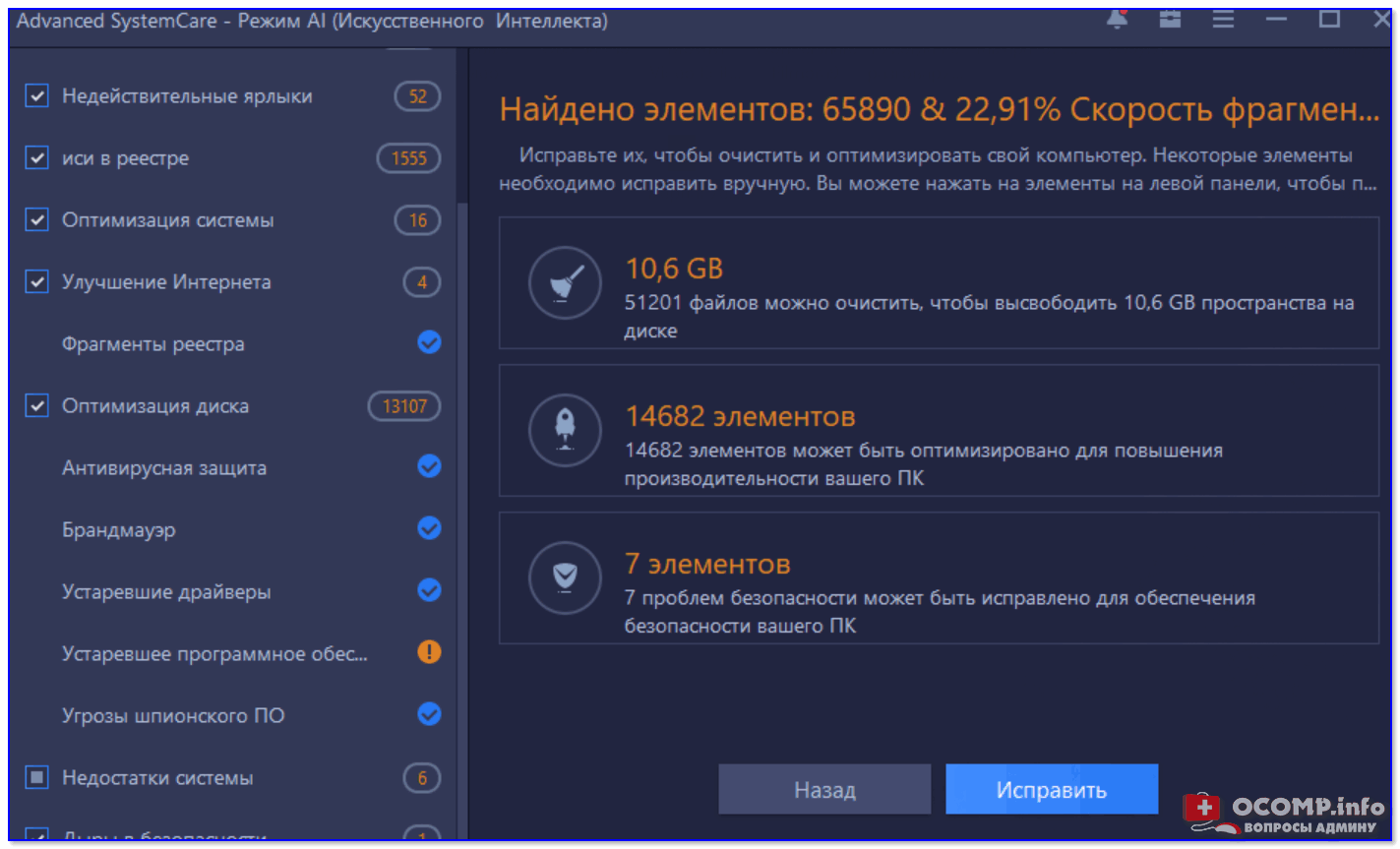Click the blue checkmark next to Угрозы шпионского ПО
The image size is (1400, 849).
[429, 714]
